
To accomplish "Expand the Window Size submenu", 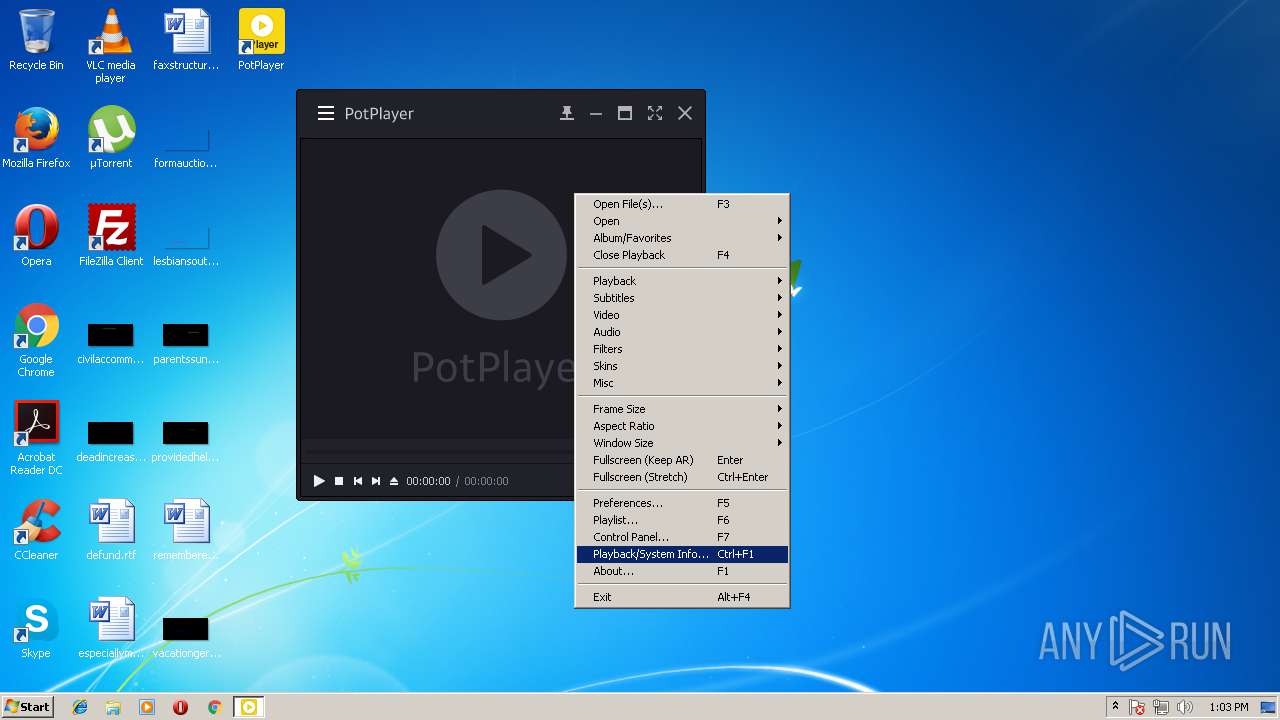I will (683, 443).
